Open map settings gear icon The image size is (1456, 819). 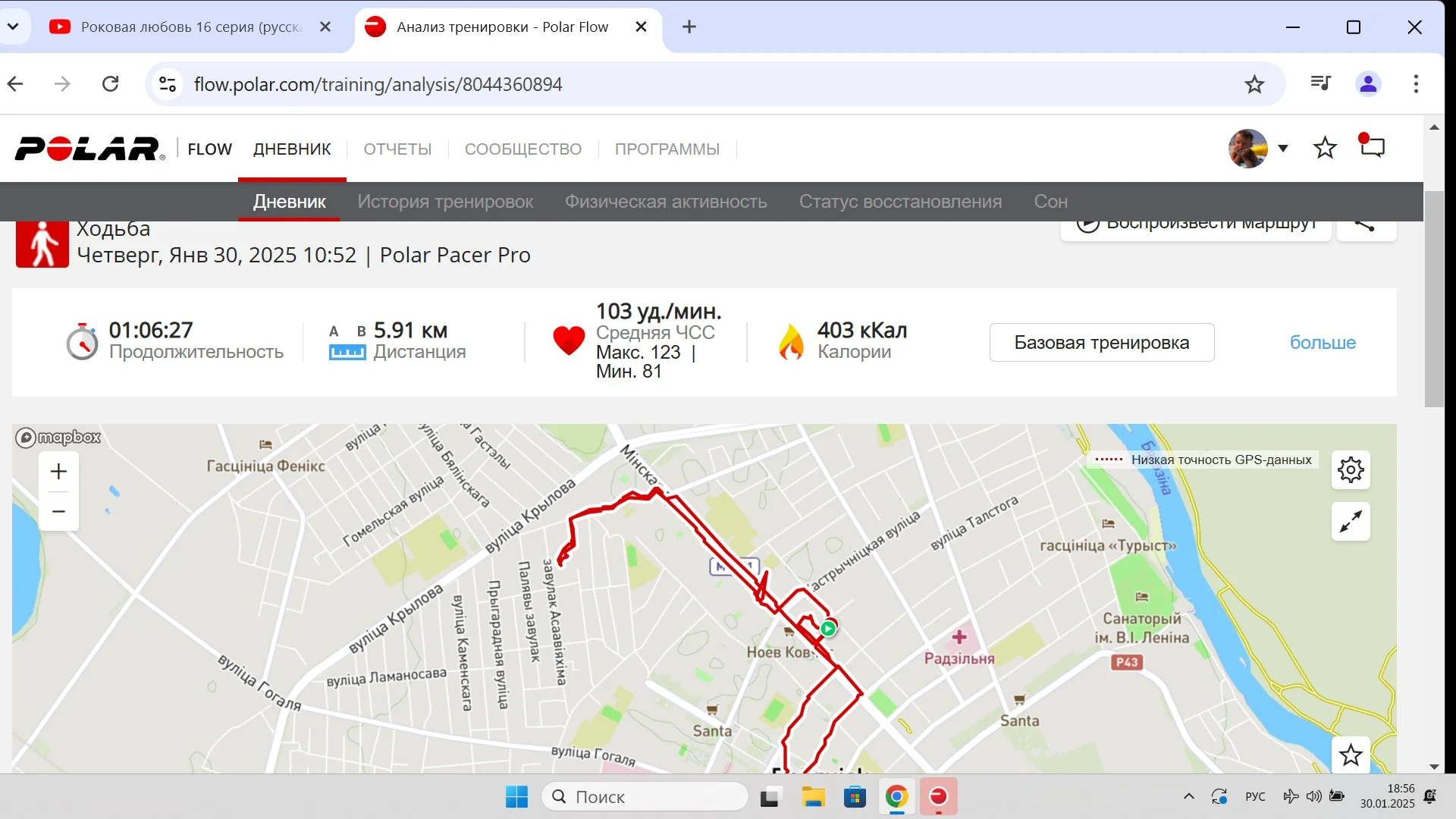coord(1351,470)
